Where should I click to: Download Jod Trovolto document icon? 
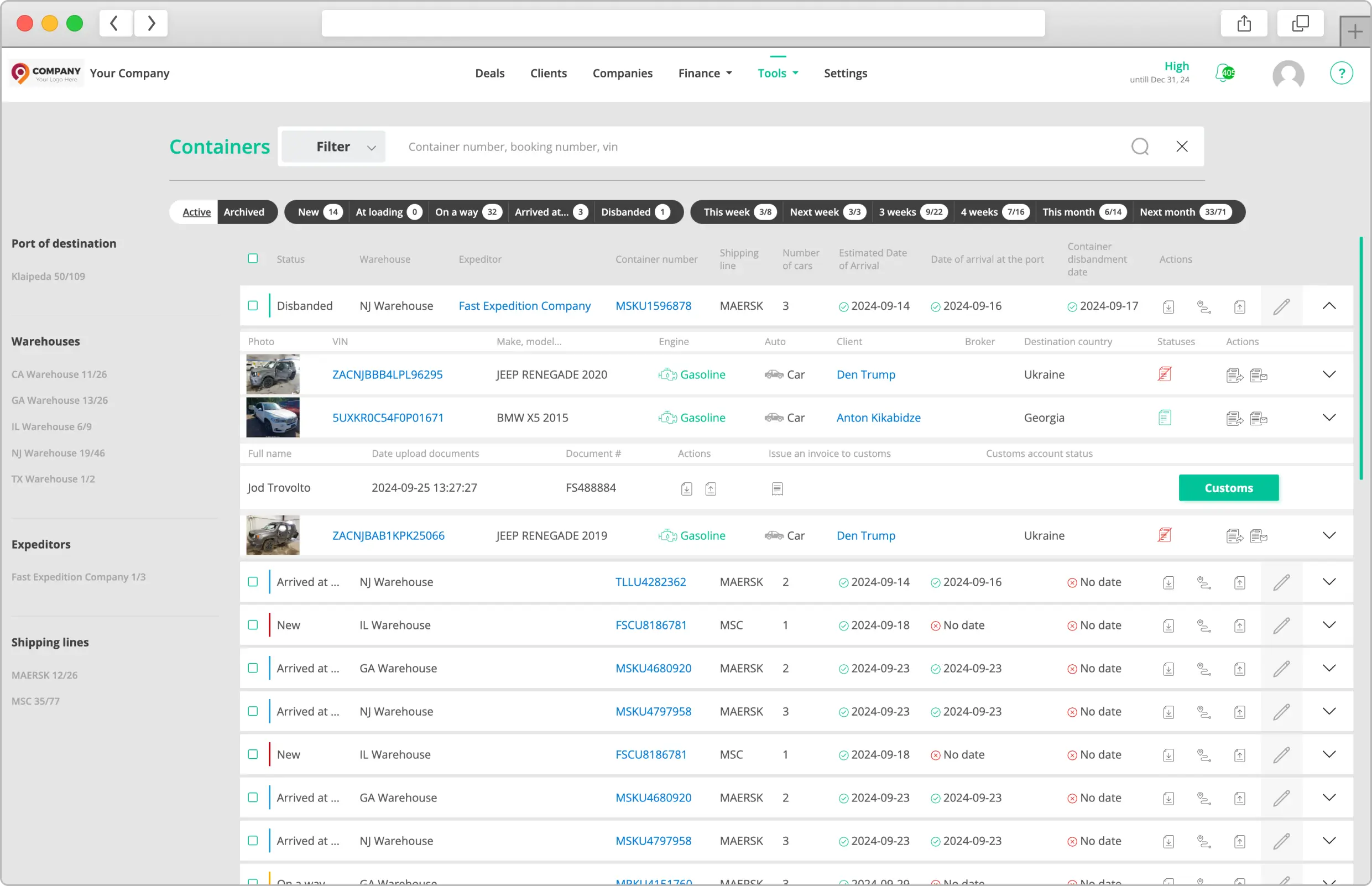point(686,488)
